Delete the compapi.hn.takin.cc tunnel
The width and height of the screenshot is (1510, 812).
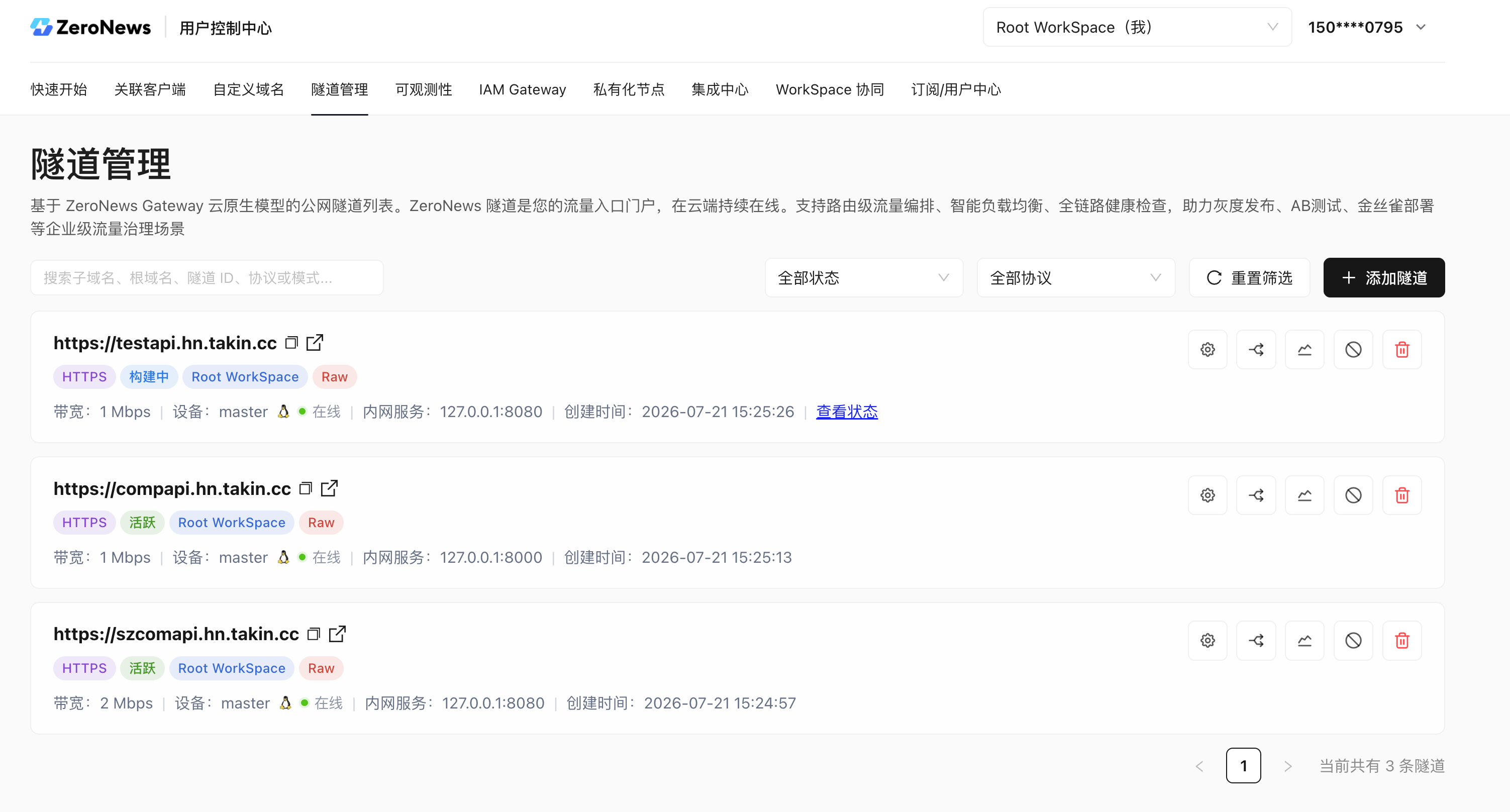click(1402, 495)
